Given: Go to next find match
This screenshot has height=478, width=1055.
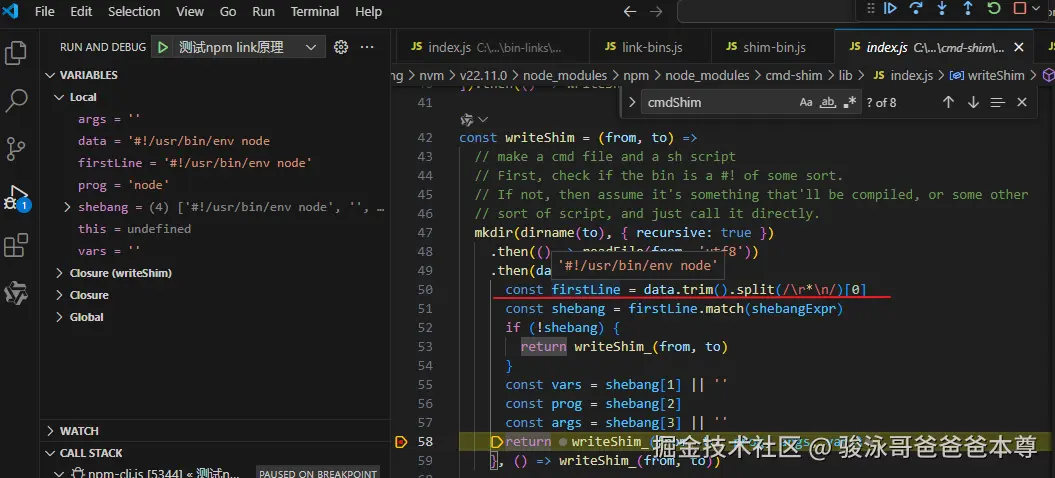Looking at the screenshot, I should click(x=973, y=102).
